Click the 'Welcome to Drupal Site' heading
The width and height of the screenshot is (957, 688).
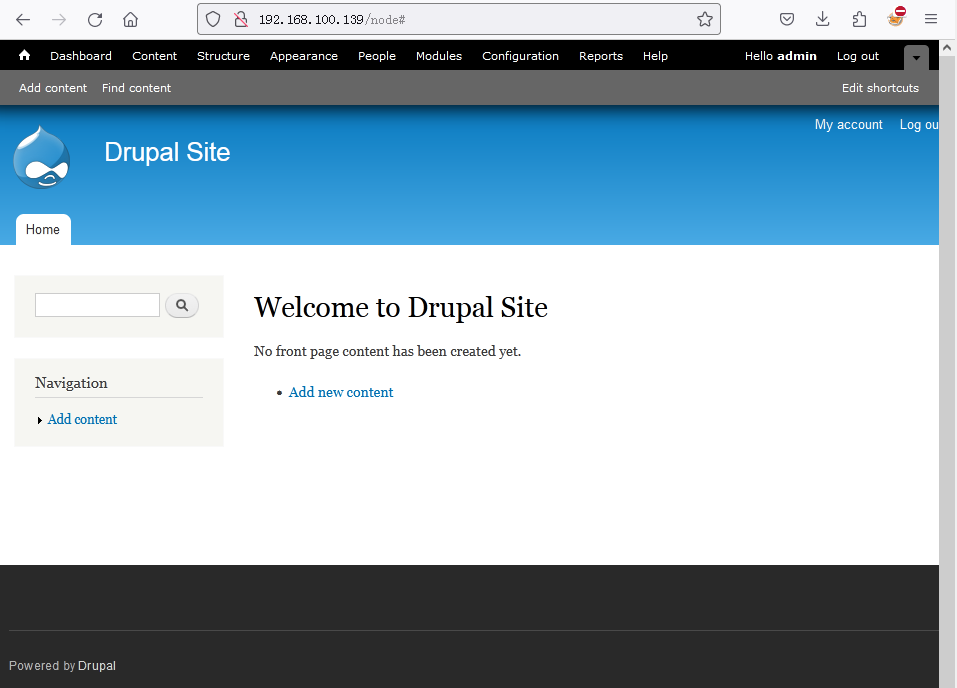[400, 307]
